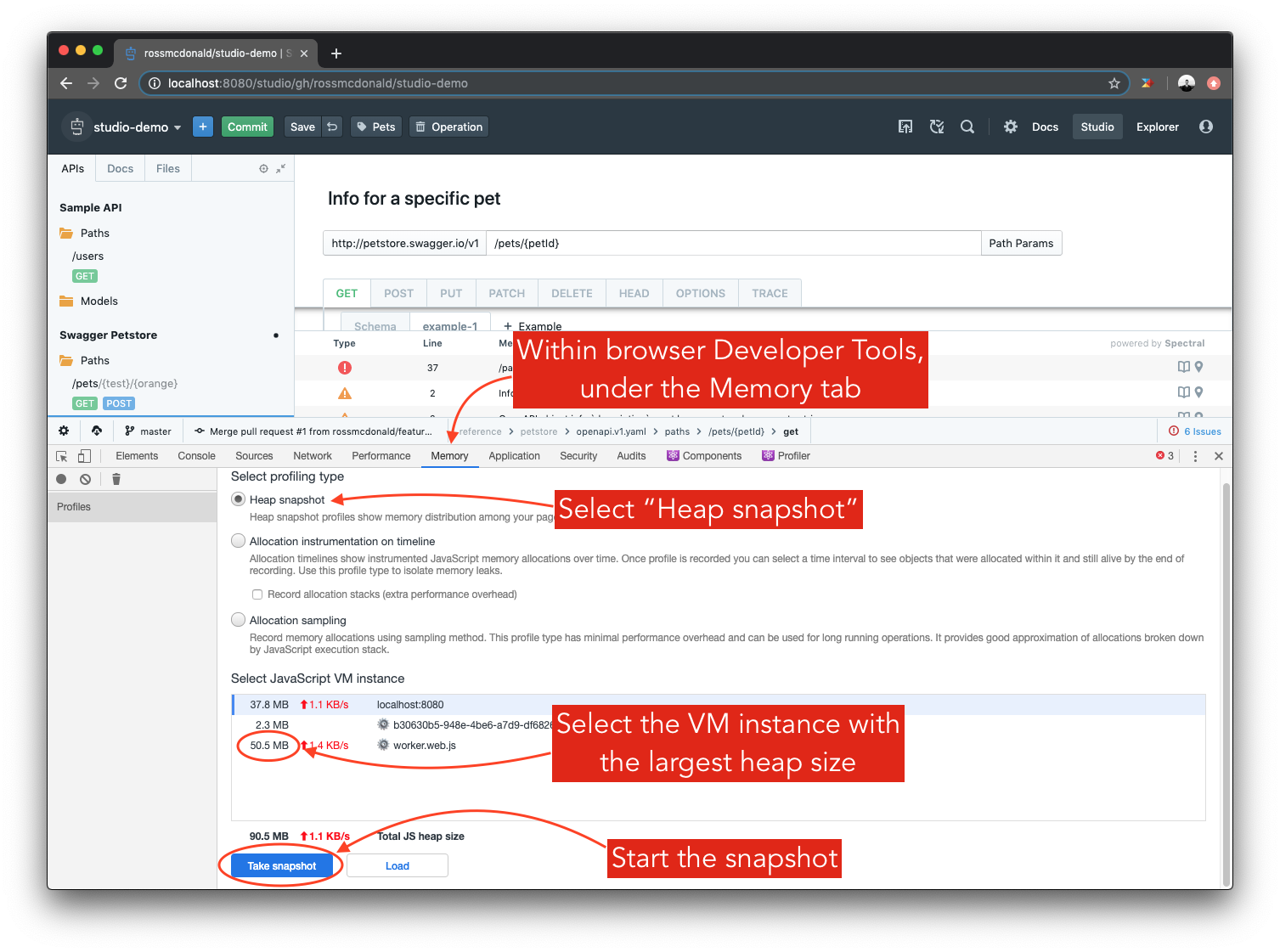Open the Explorer link in header

pos(1157,127)
